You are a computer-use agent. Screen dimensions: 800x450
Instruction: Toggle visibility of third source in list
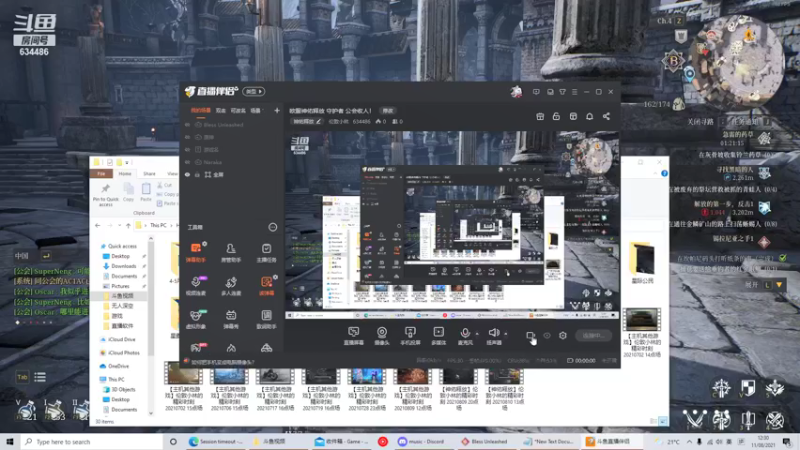(x=187, y=149)
